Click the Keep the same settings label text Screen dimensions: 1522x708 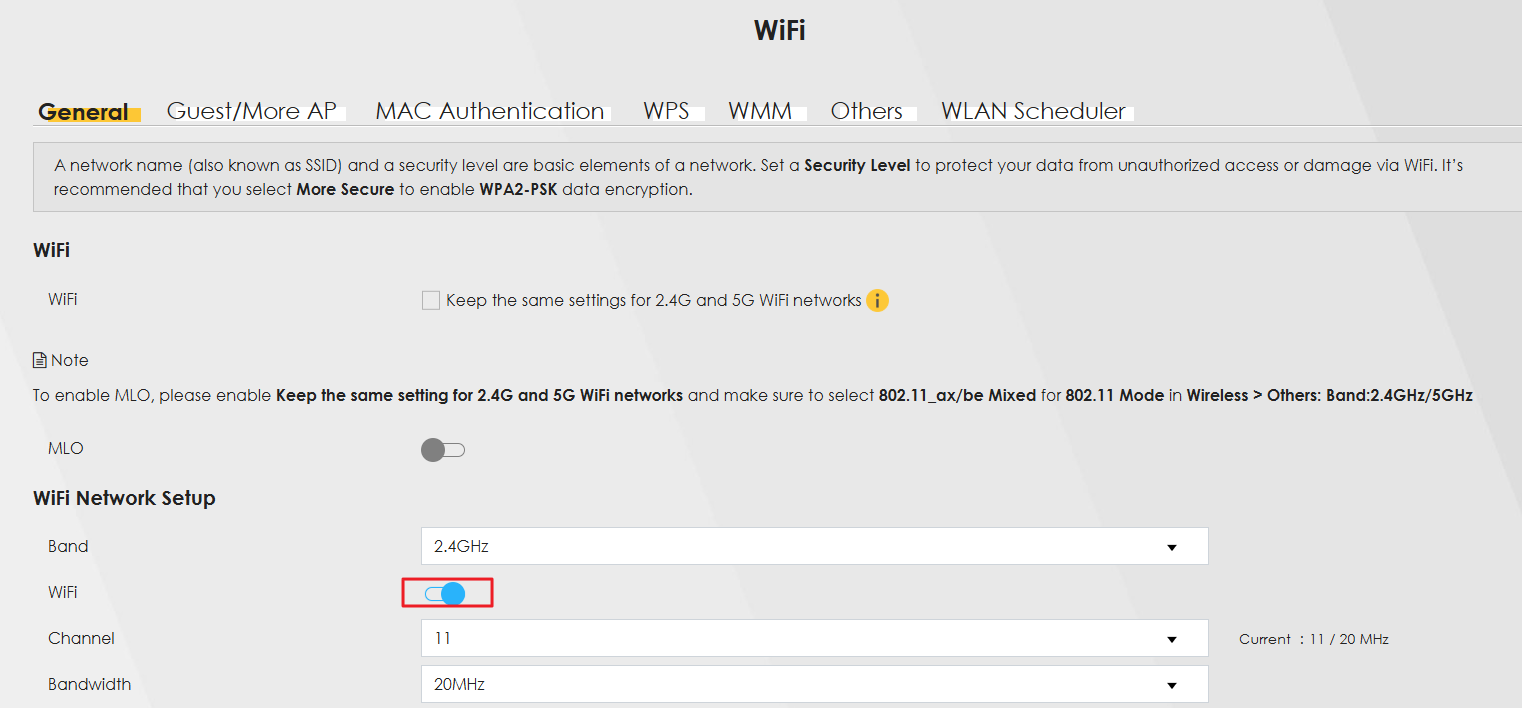pos(654,300)
